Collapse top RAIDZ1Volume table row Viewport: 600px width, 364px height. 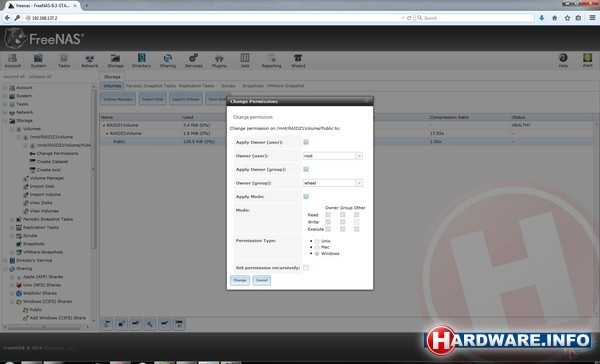(x=104, y=125)
